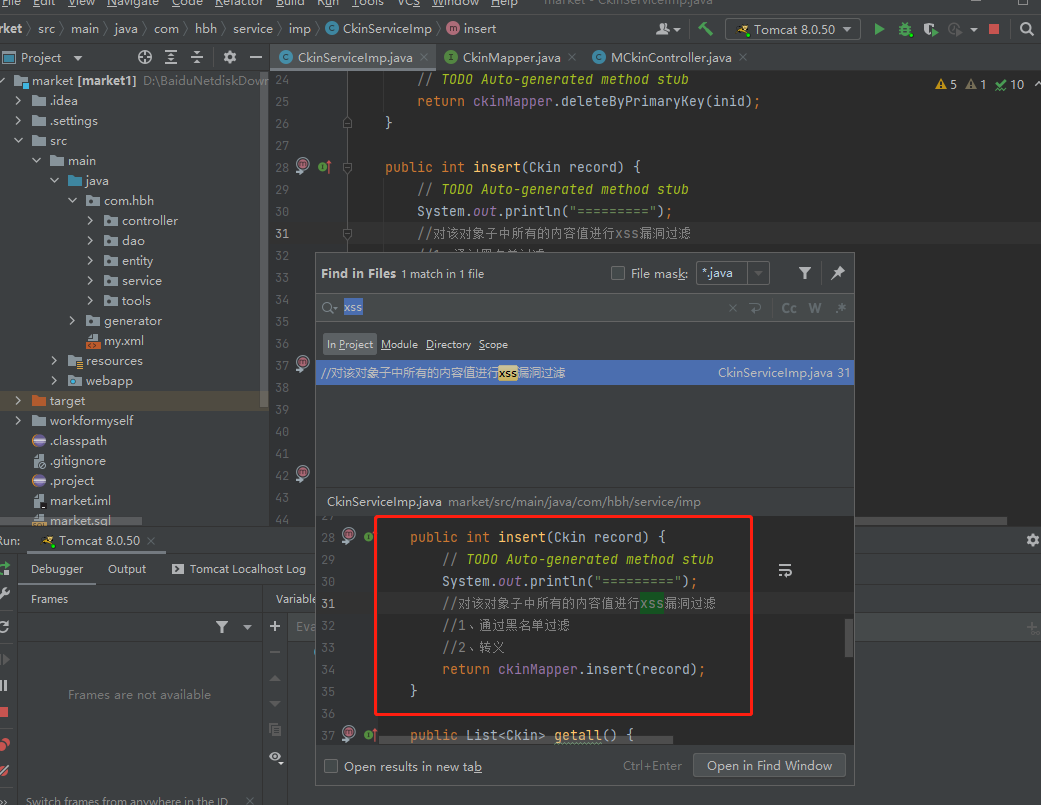
Task: Collapse the src folder
Action: (18, 141)
